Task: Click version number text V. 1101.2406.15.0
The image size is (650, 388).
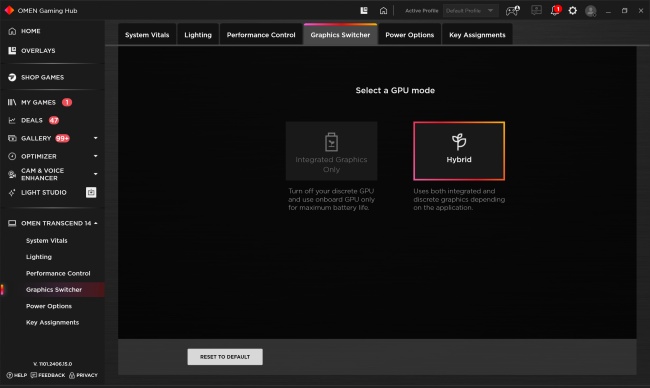Action: click(x=53, y=364)
